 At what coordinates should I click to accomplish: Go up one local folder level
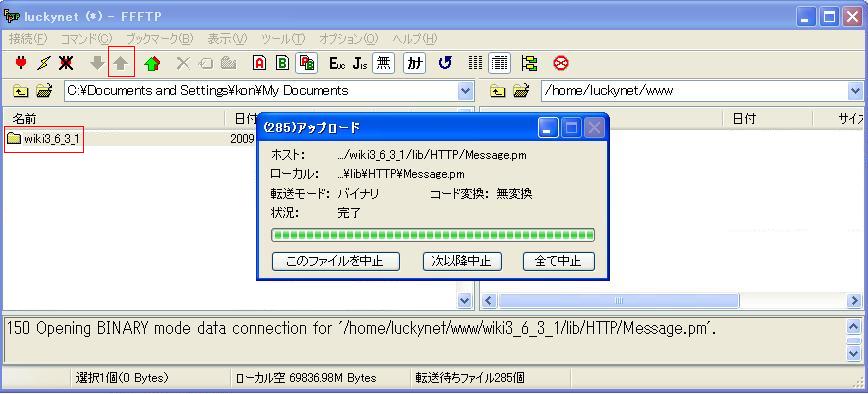pos(20,91)
